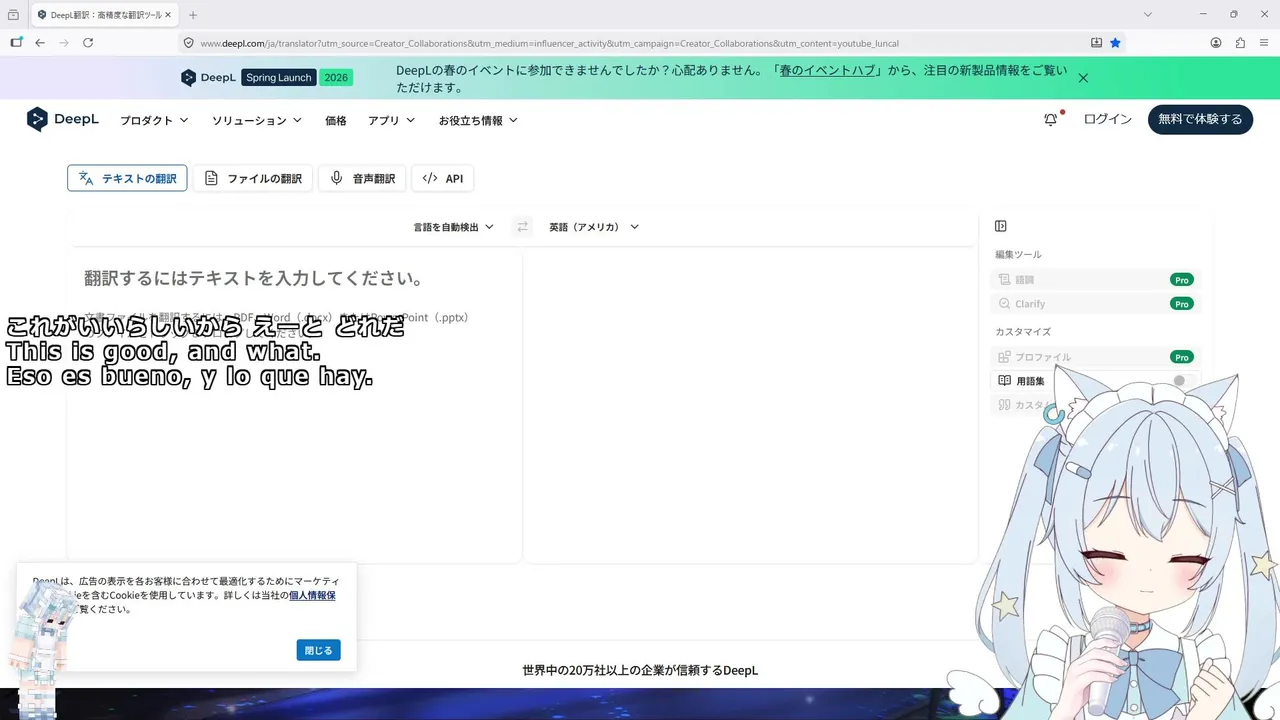1280x720 pixels.
Task: Click the Spring Launch 2026 badge
Action: 296,78
